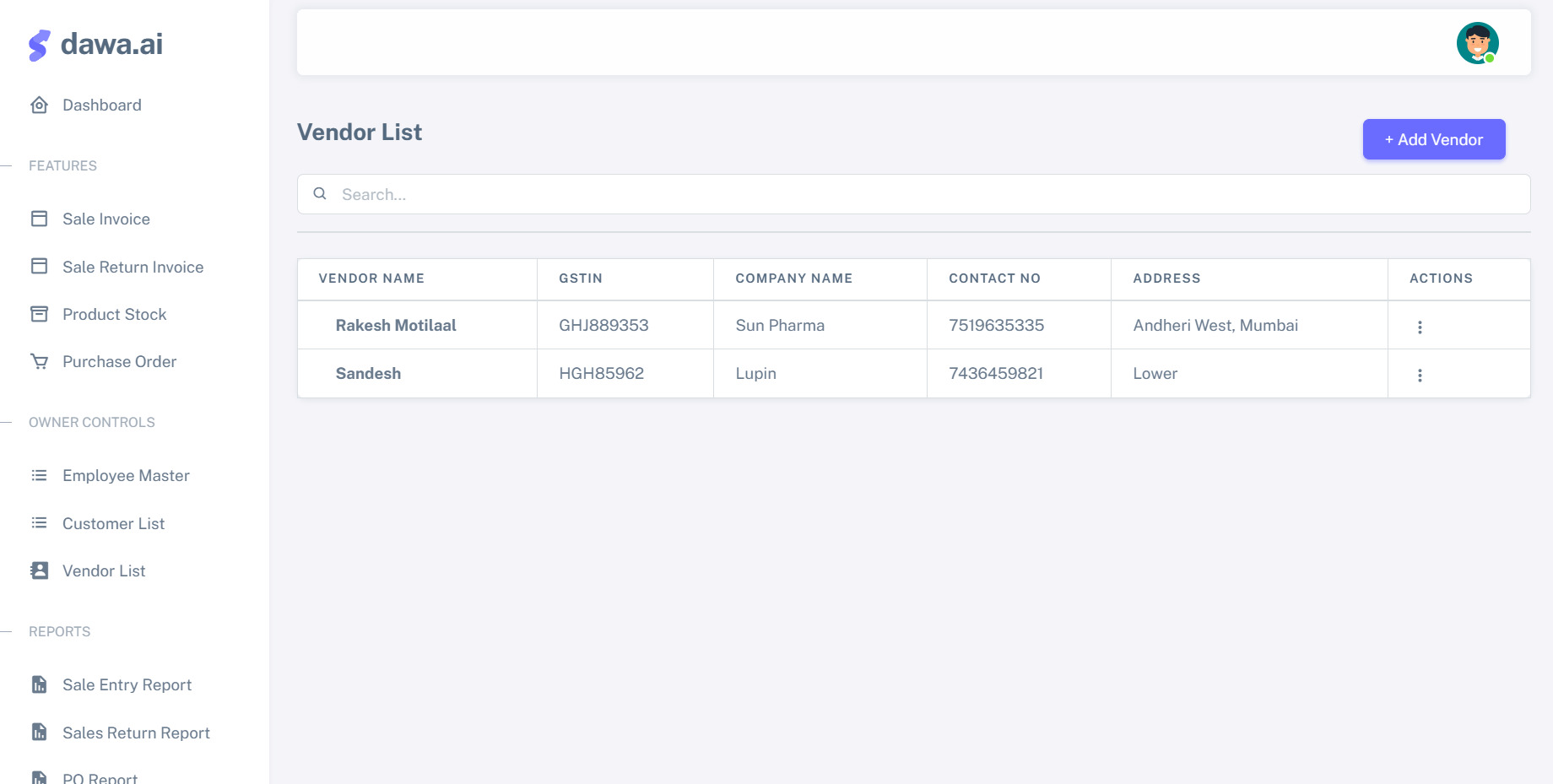1553x784 pixels.
Task: Click the + Add Vendor button
Action: click(x=1434, y=139)
